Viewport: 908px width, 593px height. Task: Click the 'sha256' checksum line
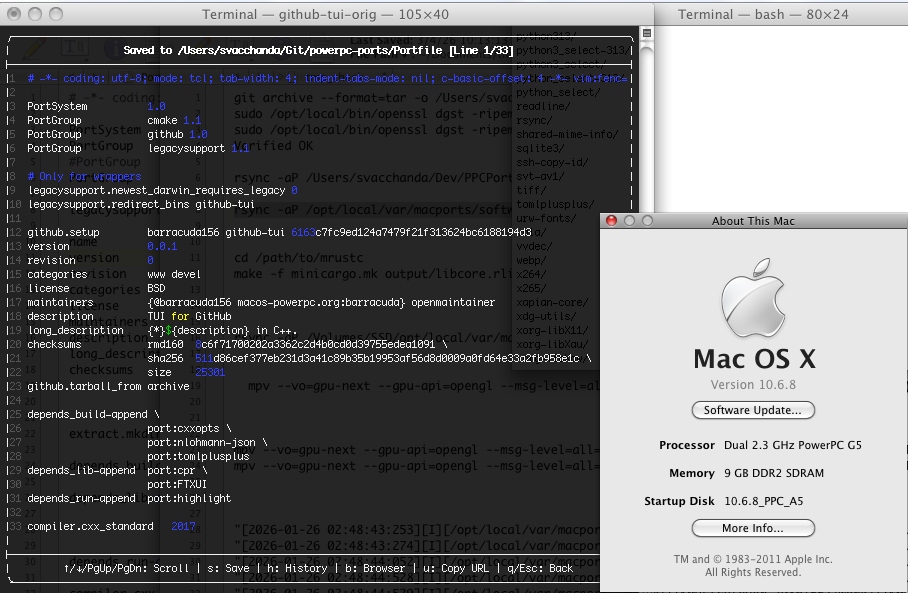[x=369, y=358]
